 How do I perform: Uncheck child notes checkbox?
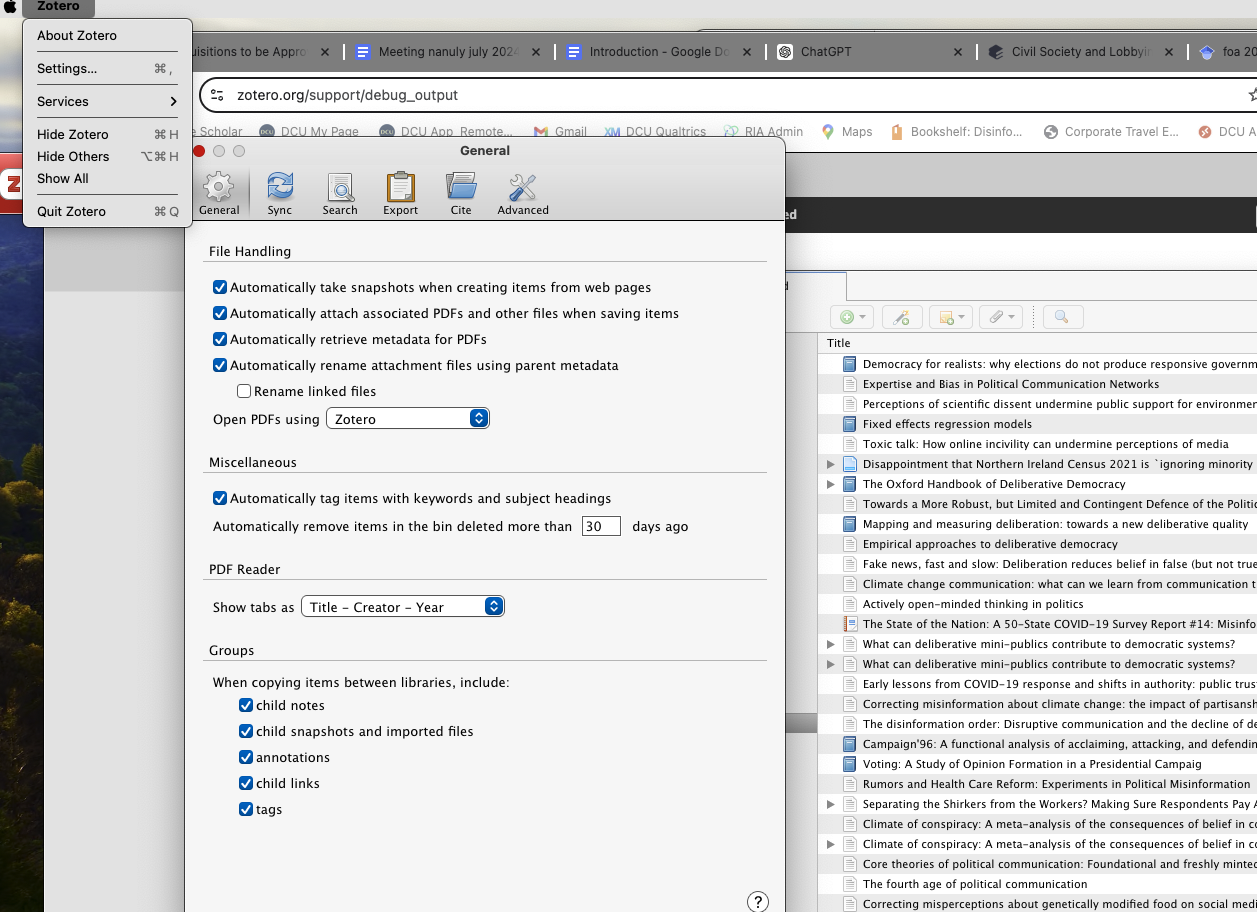pos(246,705)
